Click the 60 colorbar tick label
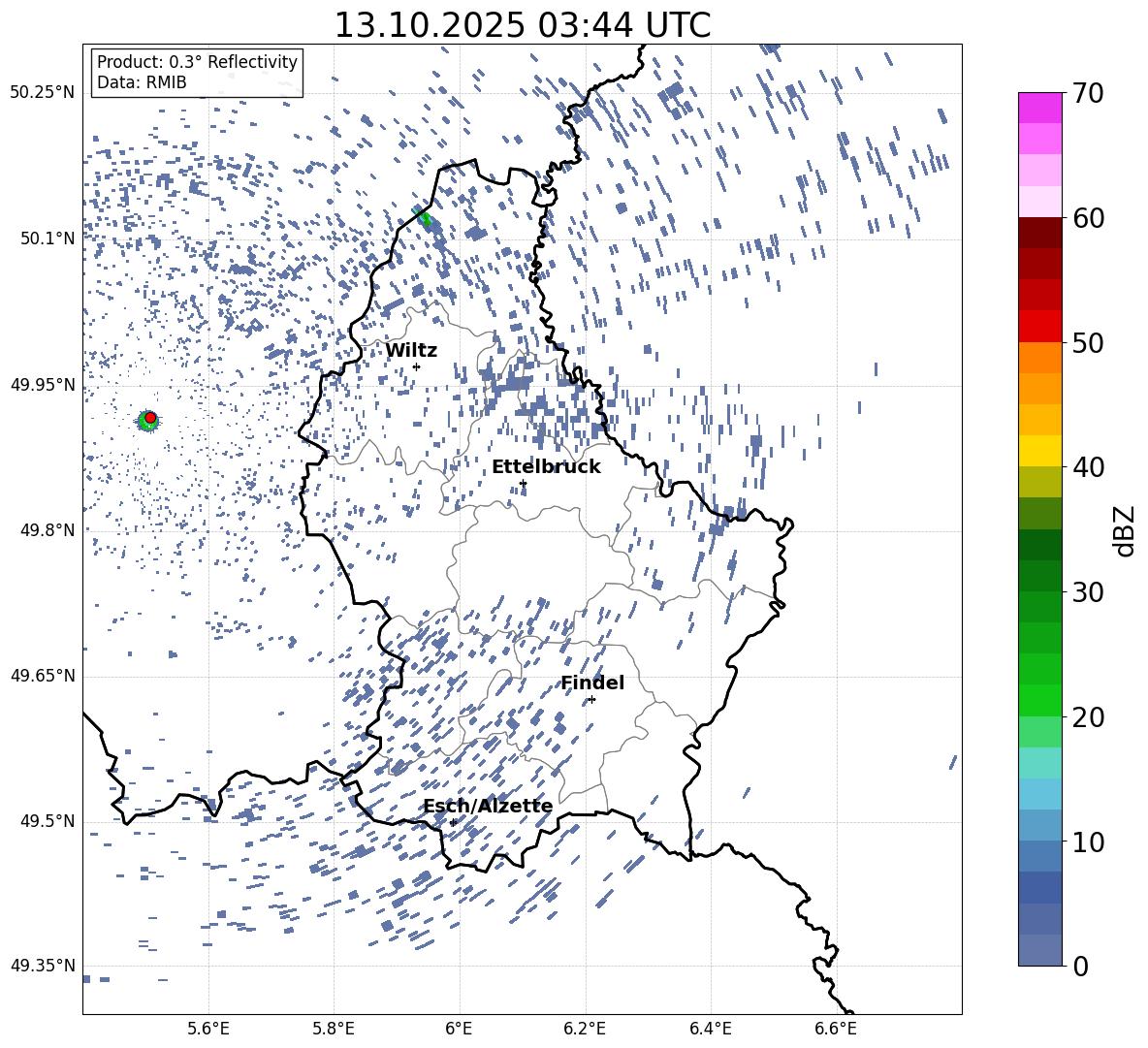 point(1088,218)
